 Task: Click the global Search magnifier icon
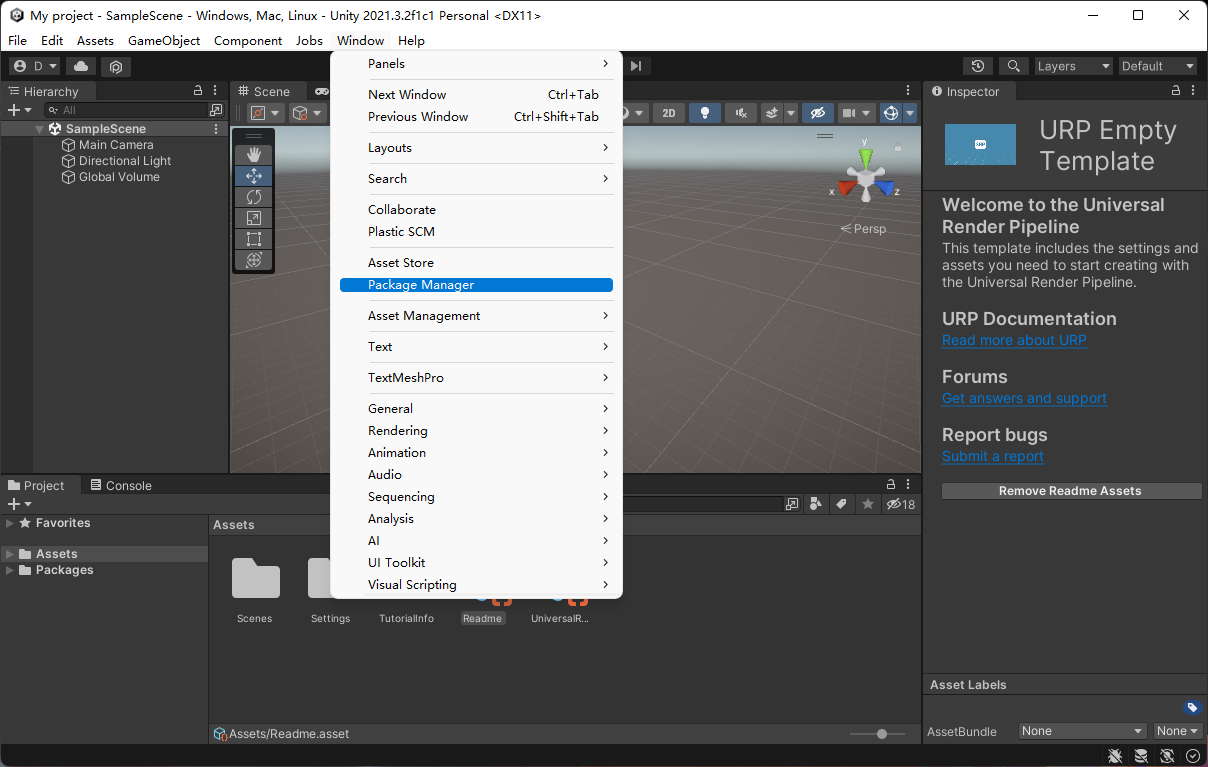[x=1014, y=66]
